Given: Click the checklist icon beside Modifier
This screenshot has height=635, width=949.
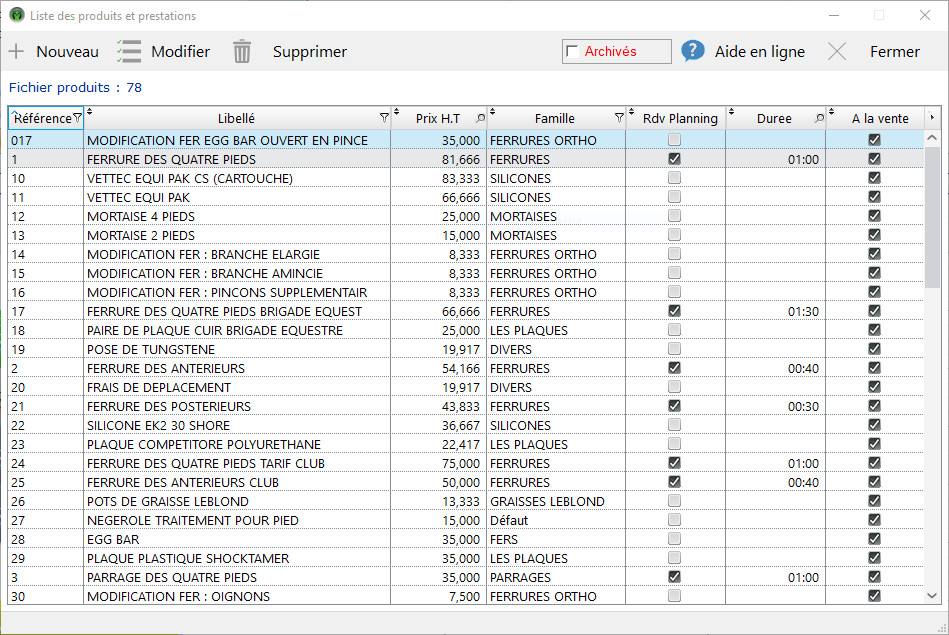Looking at the screenshot, I should tap(129, 51).
